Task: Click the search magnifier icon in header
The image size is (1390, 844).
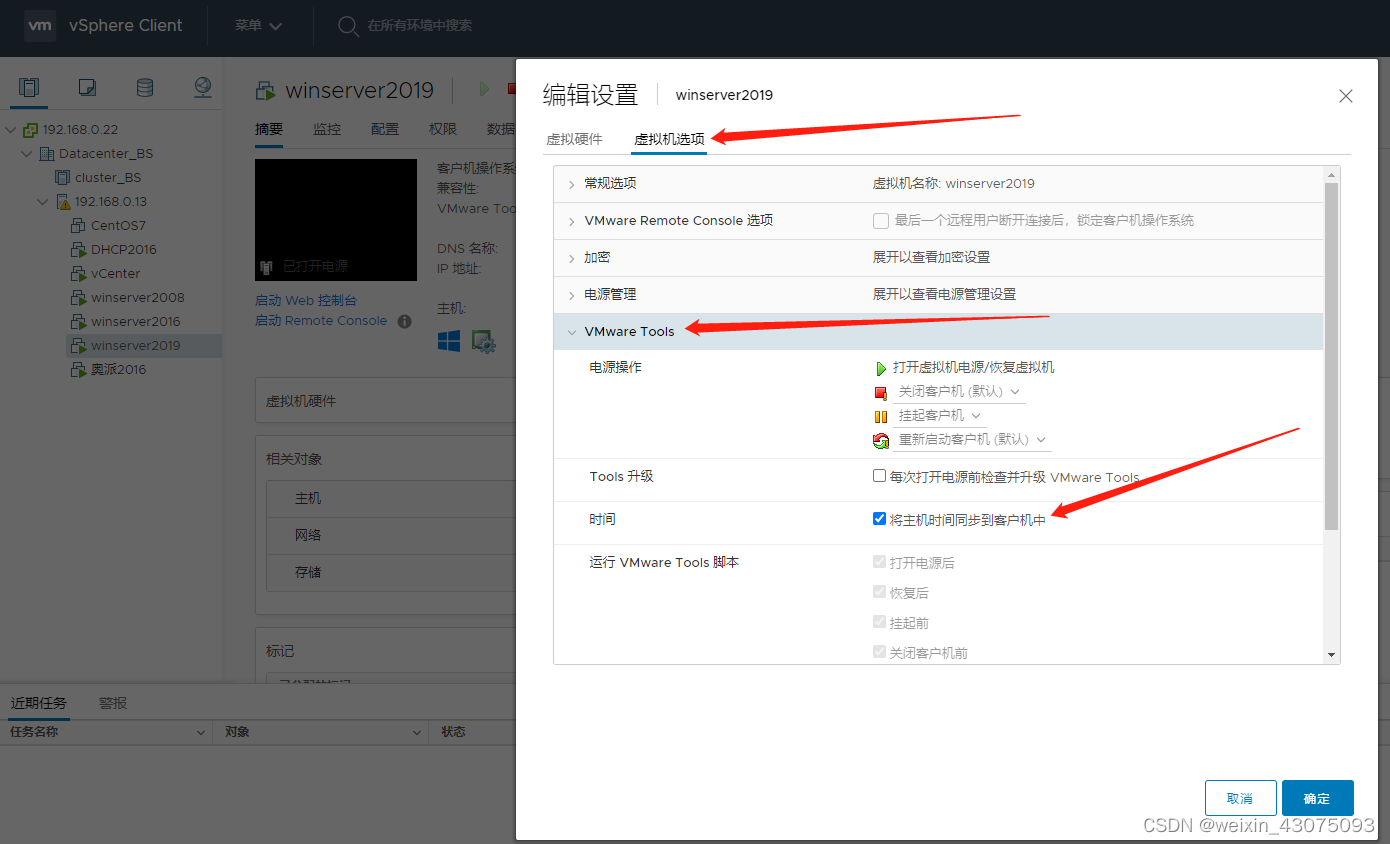Action: (348, 26)
